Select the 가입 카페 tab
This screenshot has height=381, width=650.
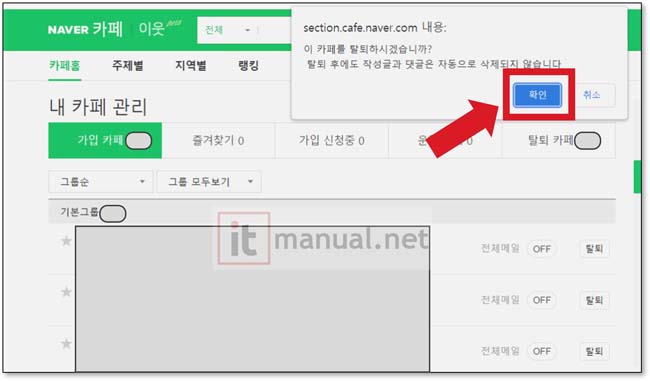[105, 141]
